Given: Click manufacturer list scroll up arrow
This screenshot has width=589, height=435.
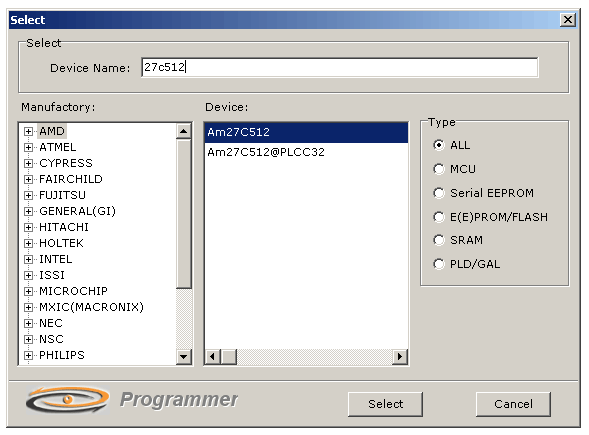Looking at the screenshot, I should point(184,131).
